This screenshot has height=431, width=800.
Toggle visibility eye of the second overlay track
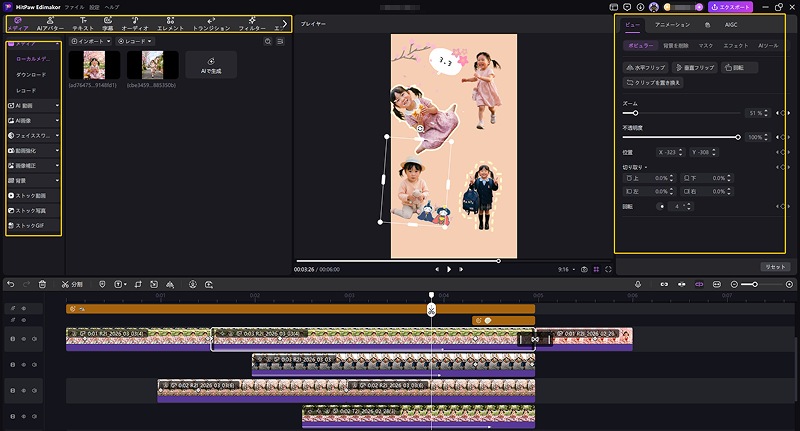pos(23,320)
